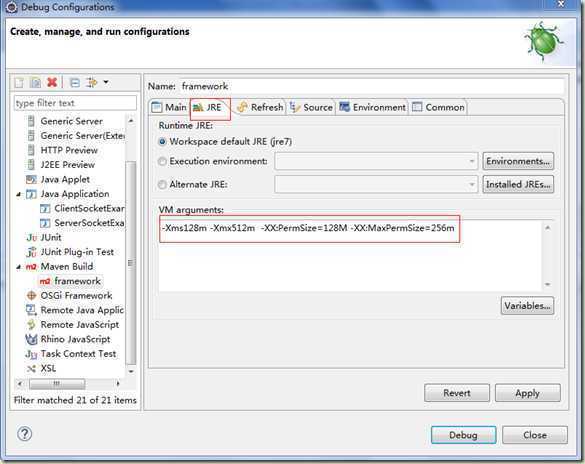Select the OSGi Framework label

coord(76,296)
